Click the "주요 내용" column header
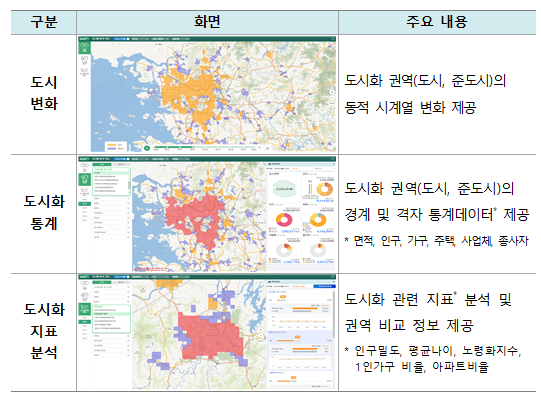This screenshot has height=395, width=541. pyautogui.click(x=437, y=21)
